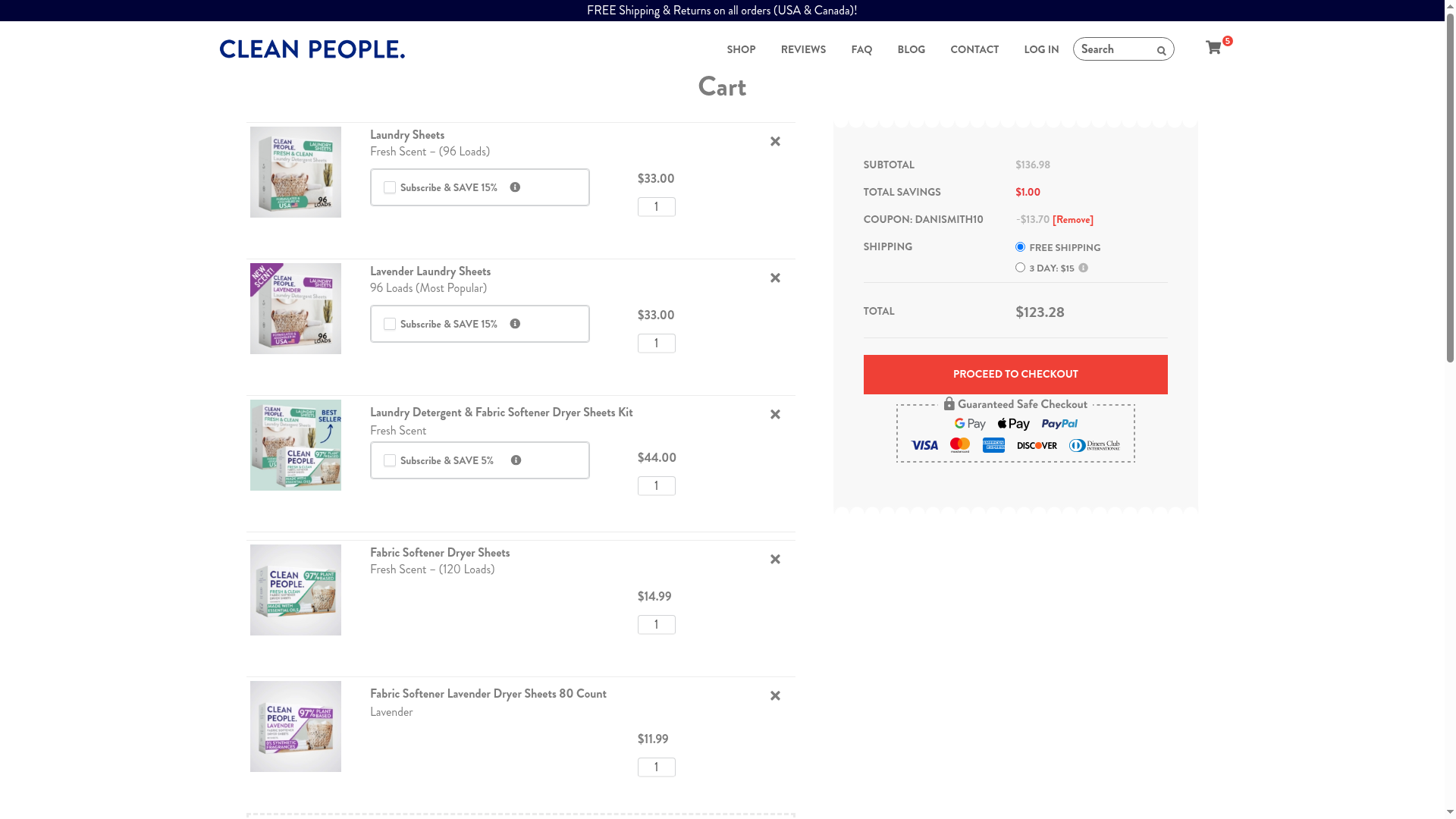Edit quantity for Lavender Dryer Sheets 80 Count

pos(657,767)
